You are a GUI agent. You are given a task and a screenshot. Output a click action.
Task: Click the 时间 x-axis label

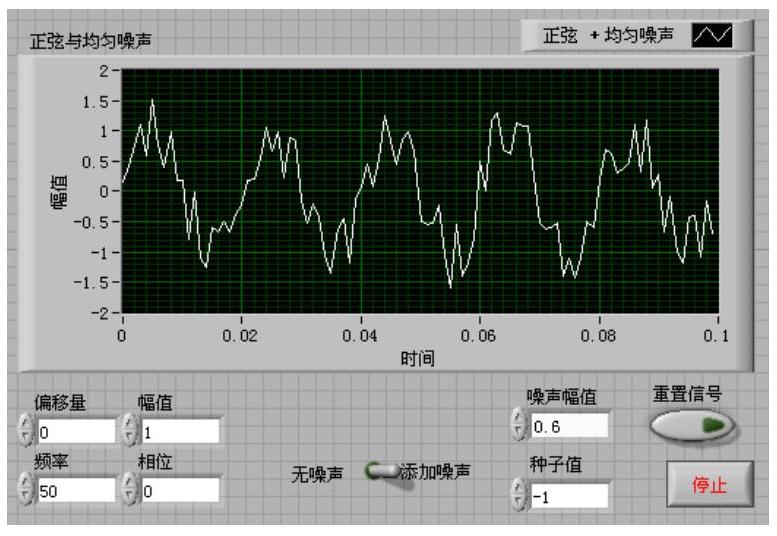[417, 358]
